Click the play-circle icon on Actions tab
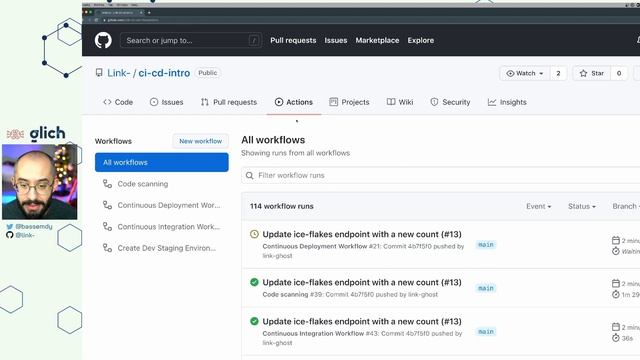Screen dimensions: 640x360 [279, 102]
